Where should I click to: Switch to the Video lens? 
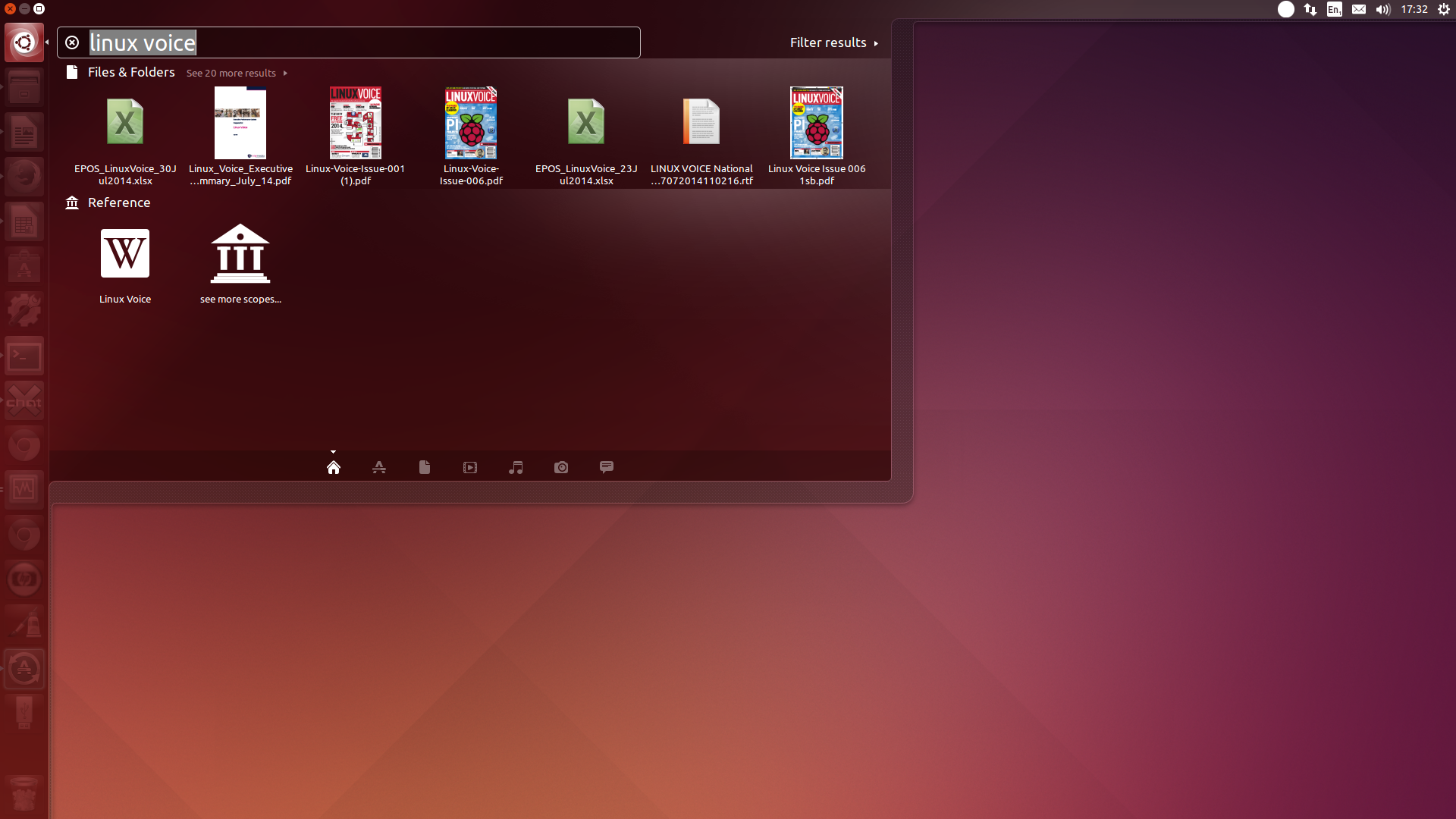pos(470,467)
